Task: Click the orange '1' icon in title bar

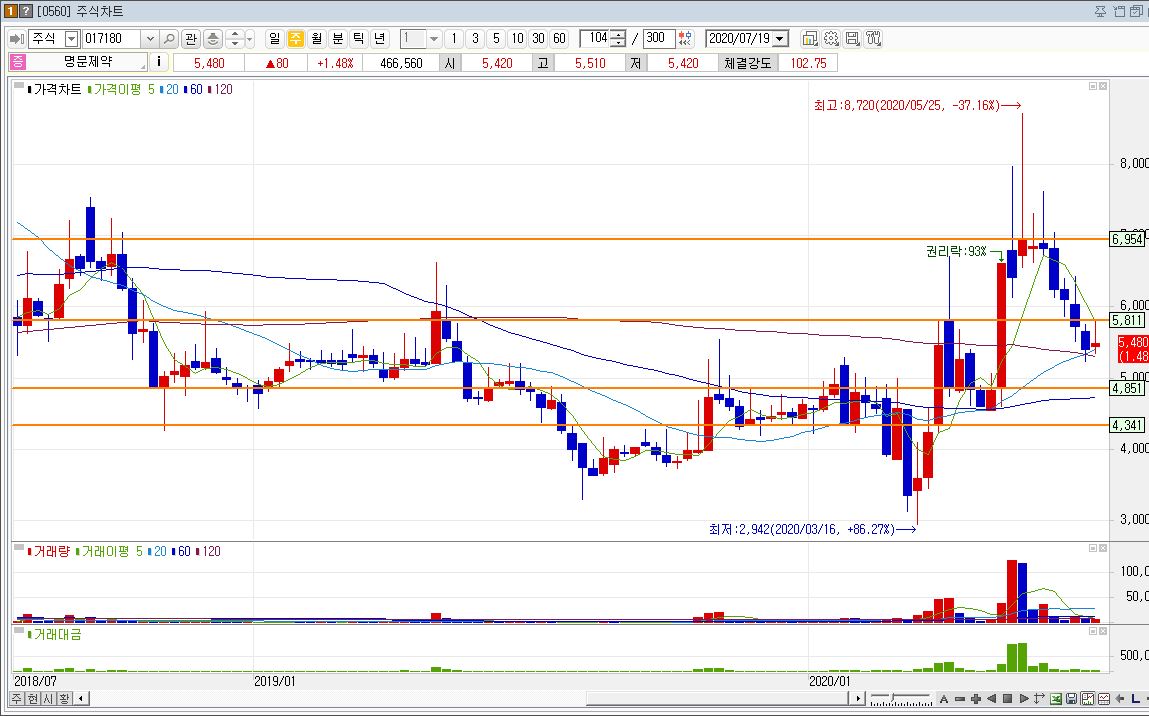Action: pyautogui.click(x=10, y=11)
